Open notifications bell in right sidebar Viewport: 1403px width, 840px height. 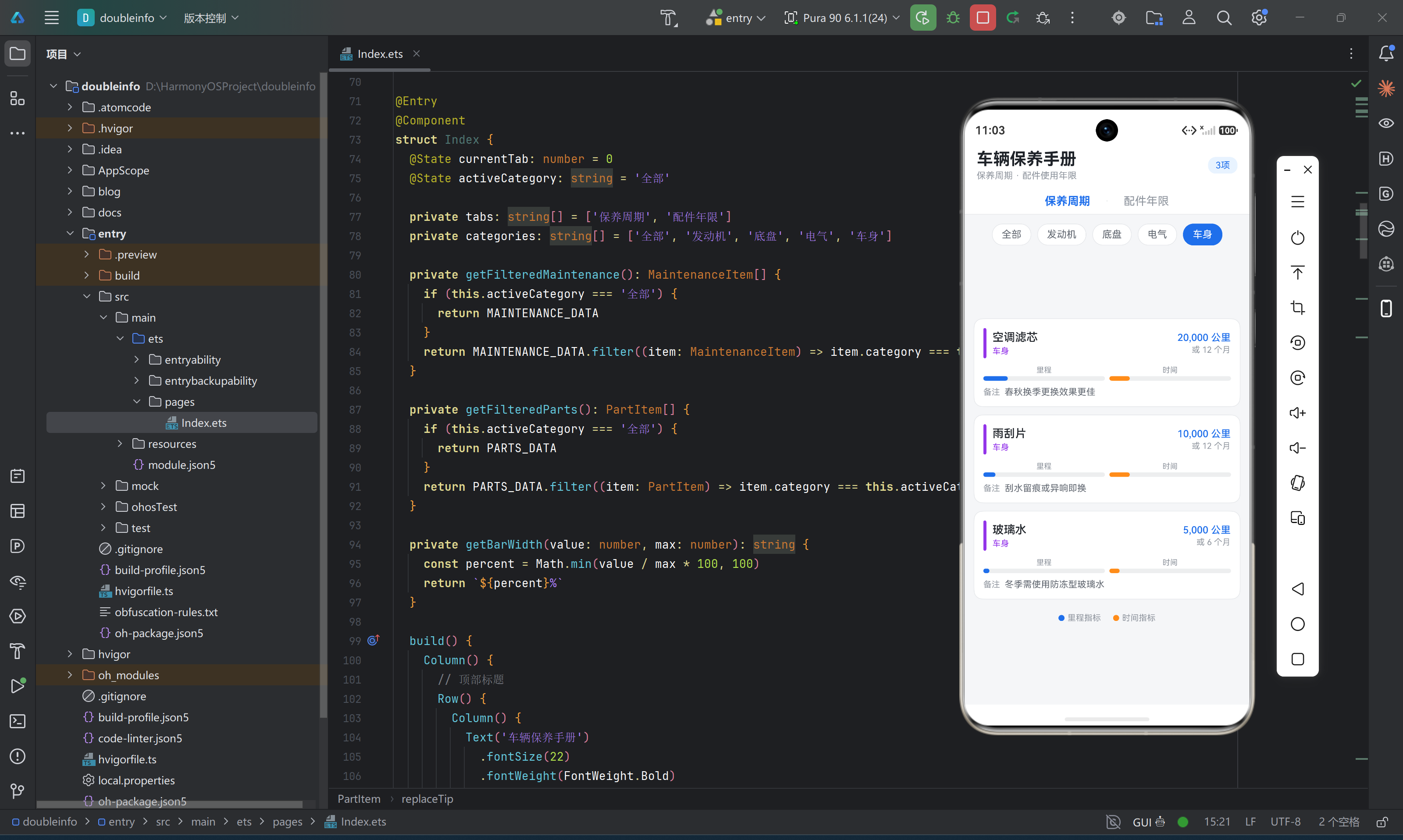click(1386, 53)
